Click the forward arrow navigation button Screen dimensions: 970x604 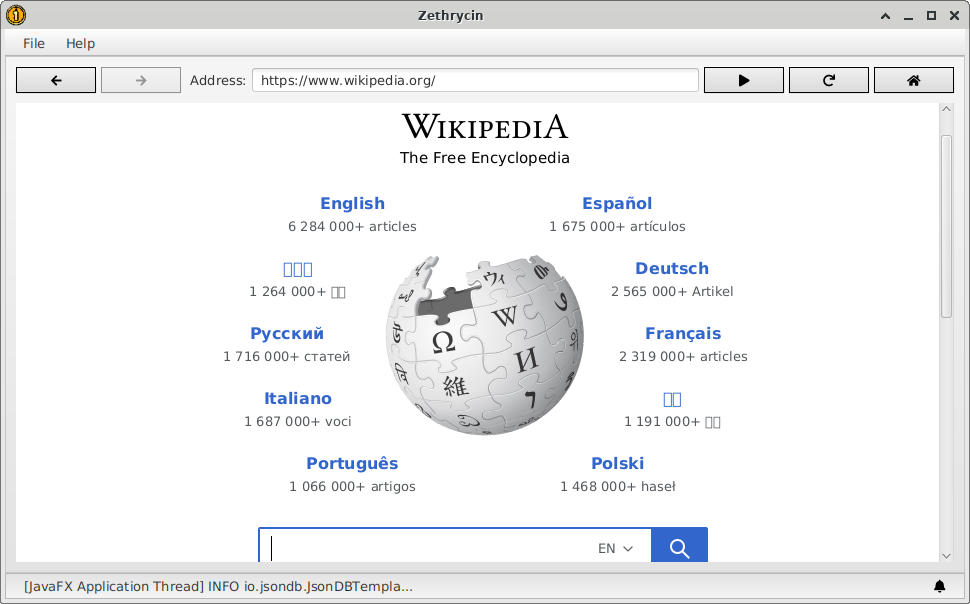[x=141, y=81]
